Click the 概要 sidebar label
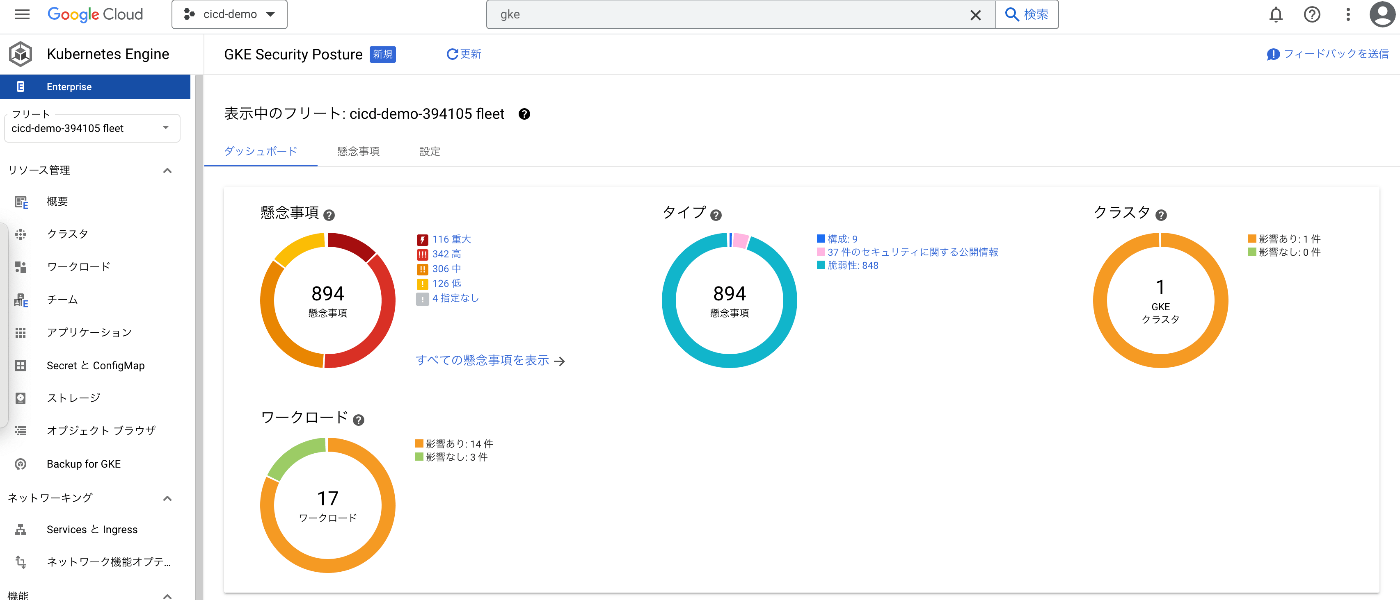This screenshot has width=1400, height=600. [x=57, y=202]
